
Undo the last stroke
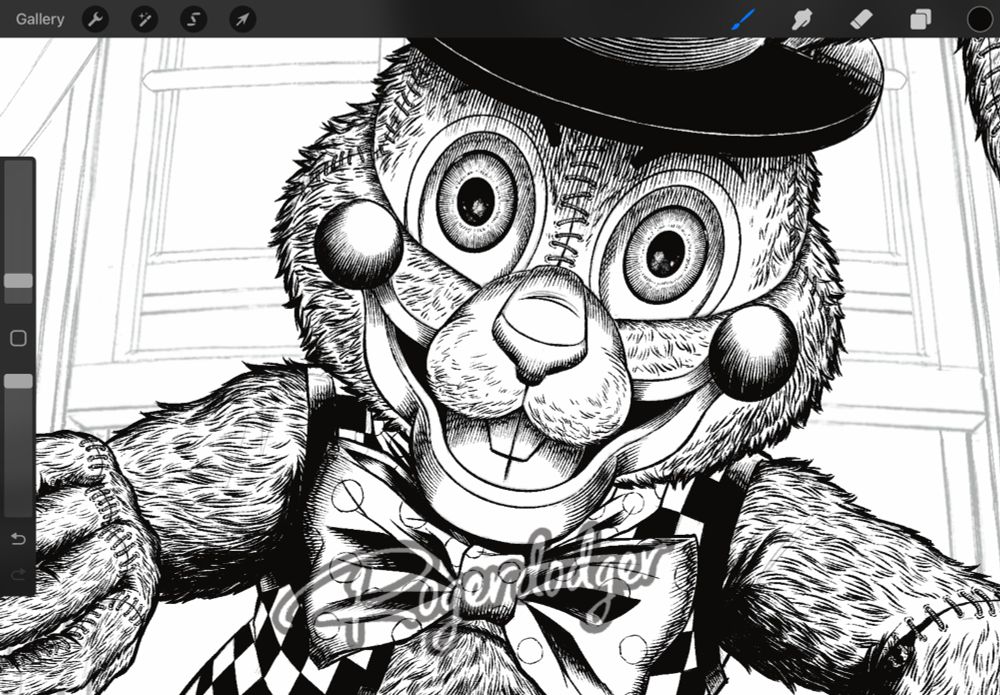pos(18,539)
